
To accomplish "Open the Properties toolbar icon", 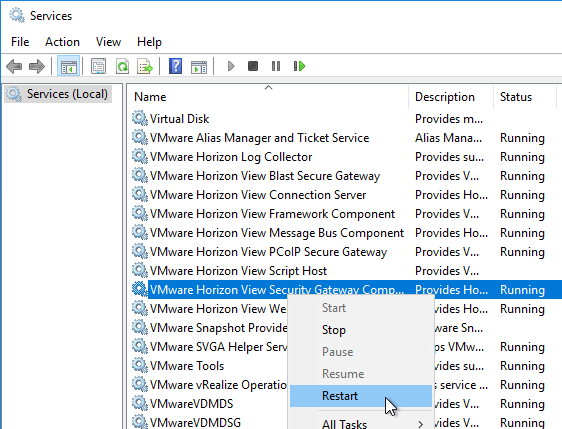I will [x=98, y=66].
